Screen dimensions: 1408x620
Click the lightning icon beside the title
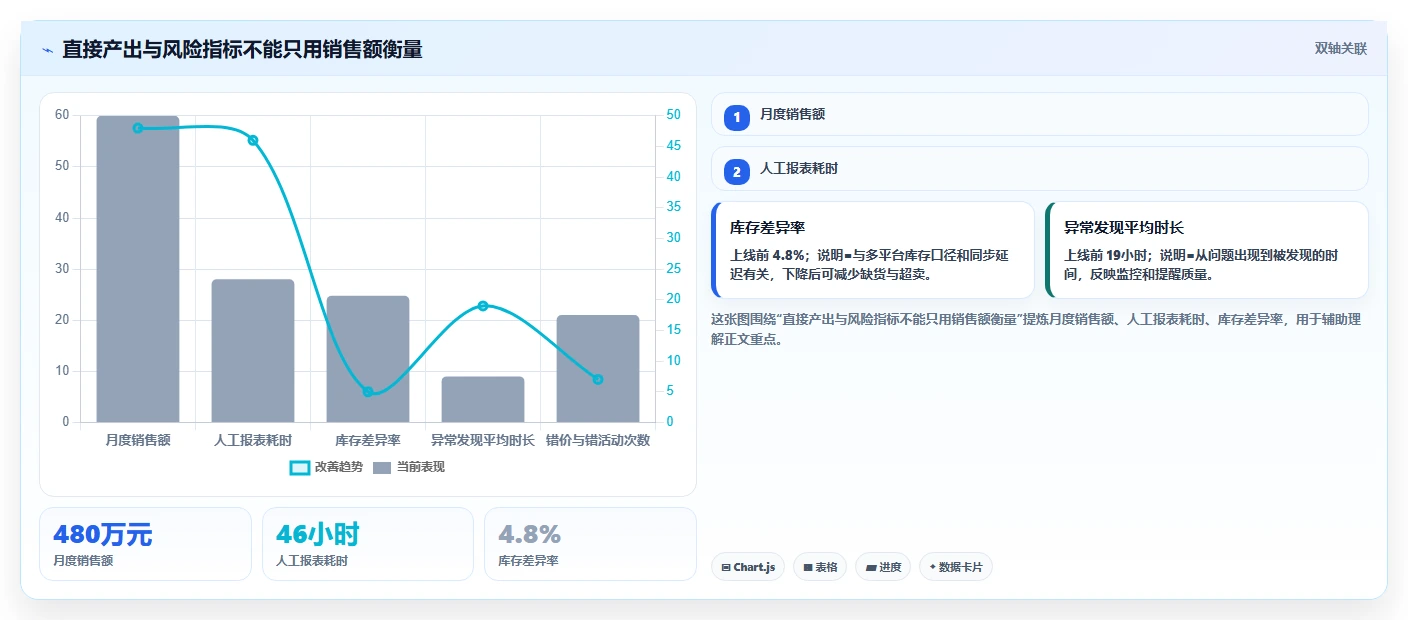(47, 49)
